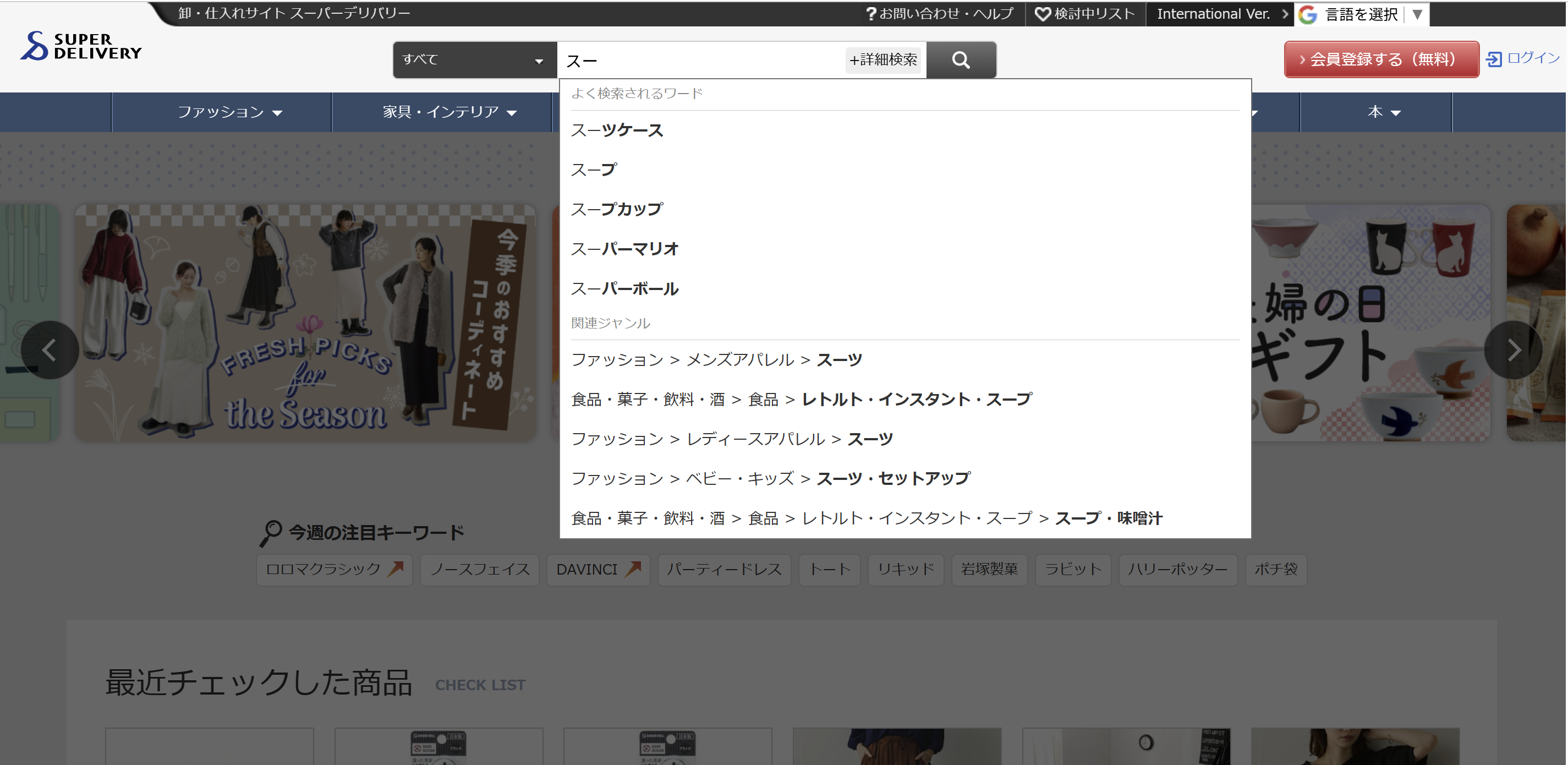Viewport: 1568px width, 765px height.
Task: Open Google language selector 言語を選択
Action: (x=1362, y=15)
